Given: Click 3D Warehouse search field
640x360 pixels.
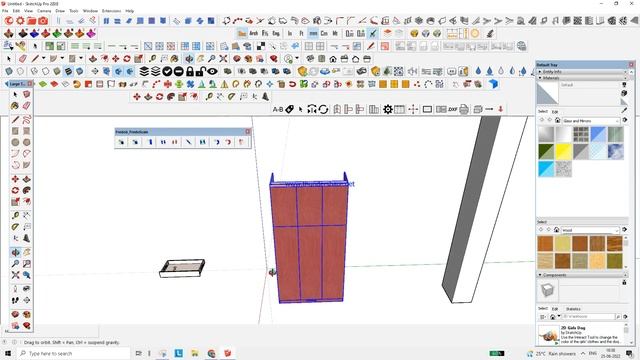Looking at the screenshot, I should (x=588, y=316).
